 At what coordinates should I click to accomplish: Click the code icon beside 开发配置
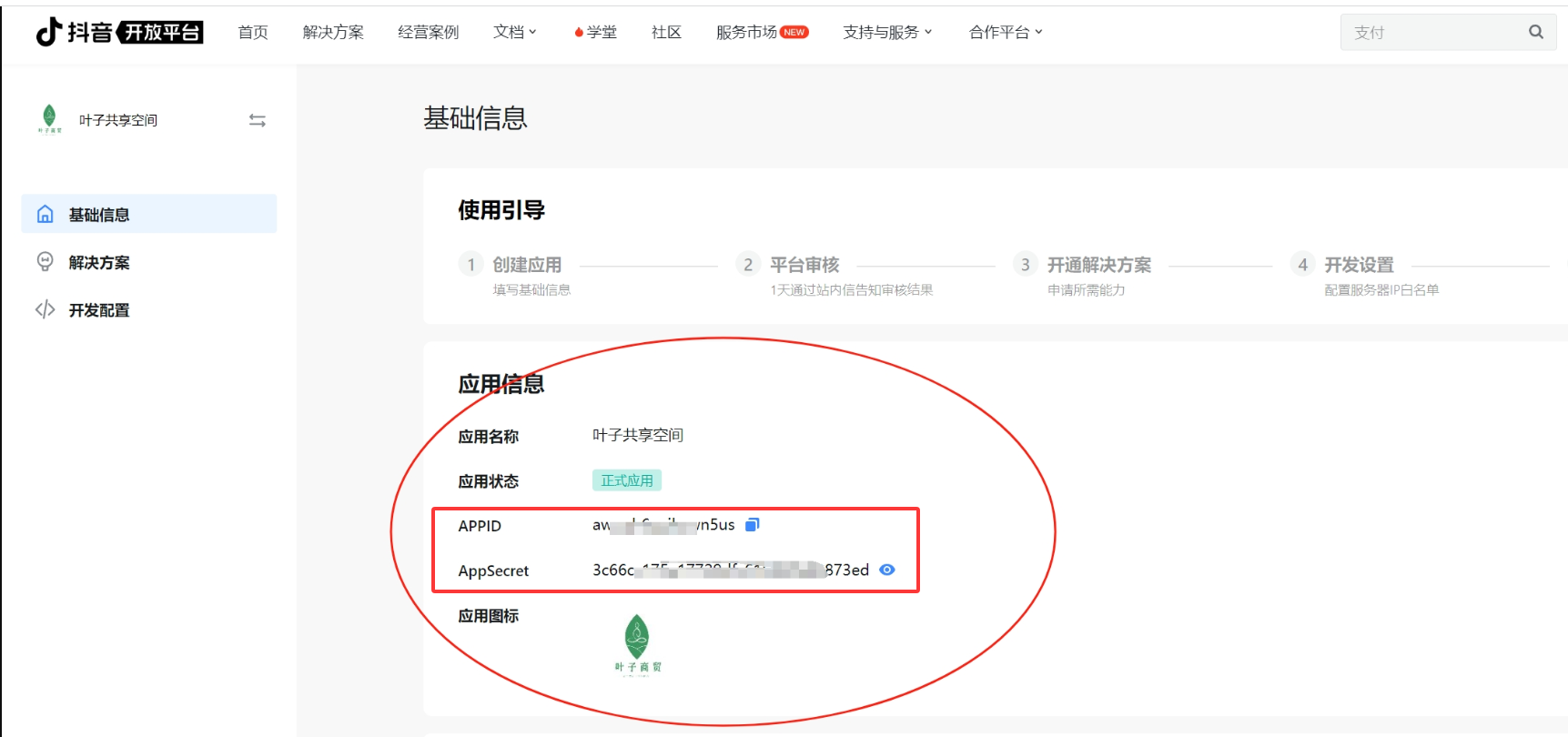[45, 309]
